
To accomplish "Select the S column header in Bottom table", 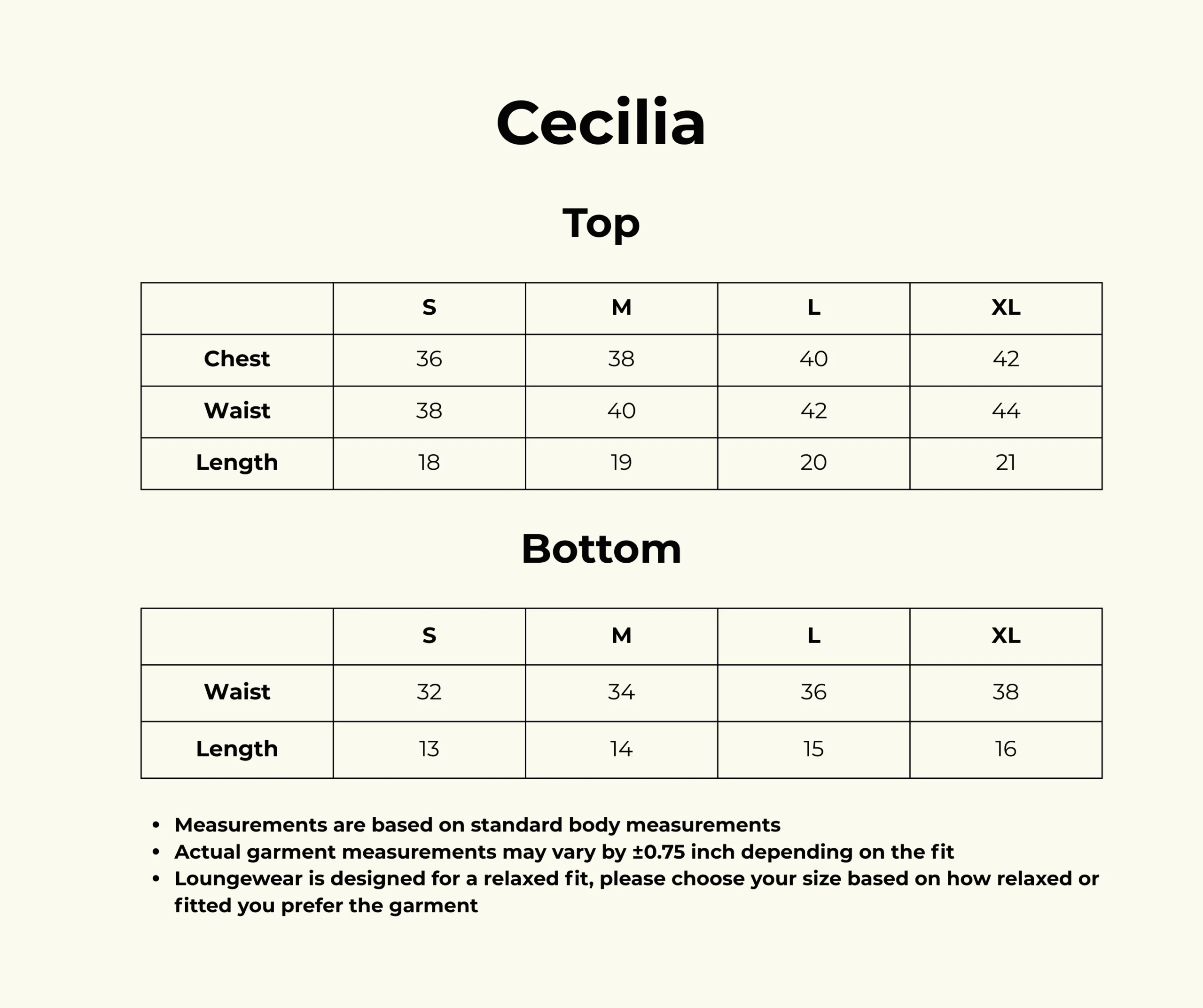I will pos(429,635).
